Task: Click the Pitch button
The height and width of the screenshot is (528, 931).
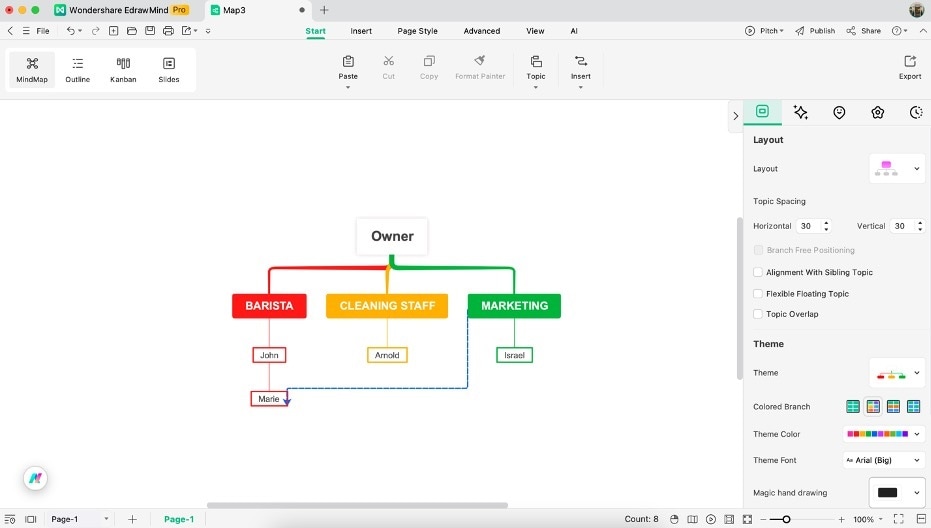Action: pos(764,31)
